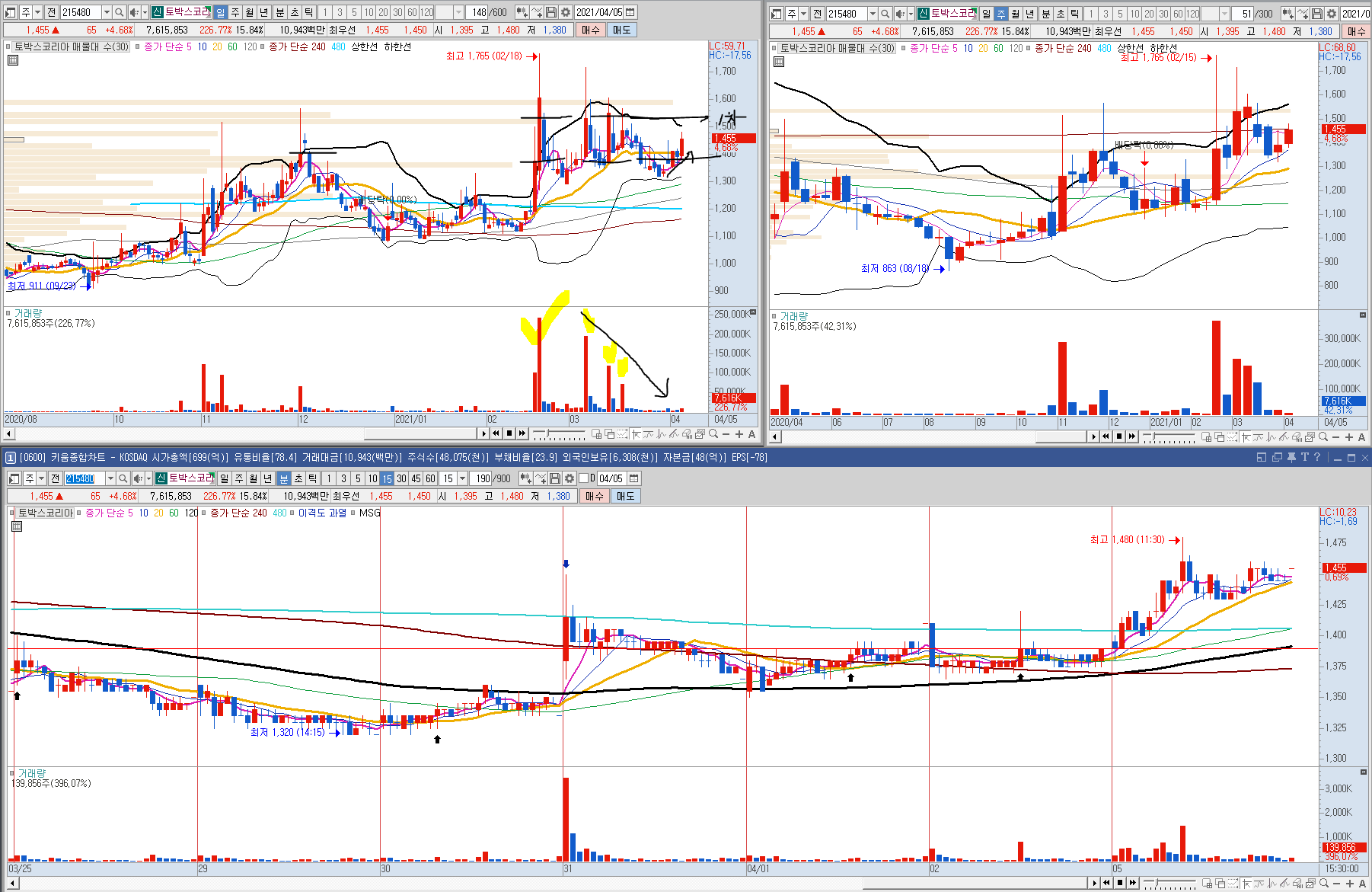Open stock code dropdown in bottom chart toolbar
The width and height of the screenshot is (1372, 892).
click(110, 478)
